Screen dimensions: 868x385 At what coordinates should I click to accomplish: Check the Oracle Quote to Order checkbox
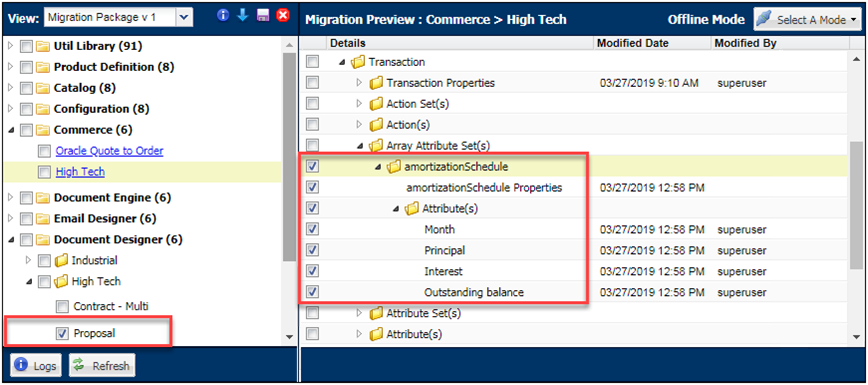[44, 151]
